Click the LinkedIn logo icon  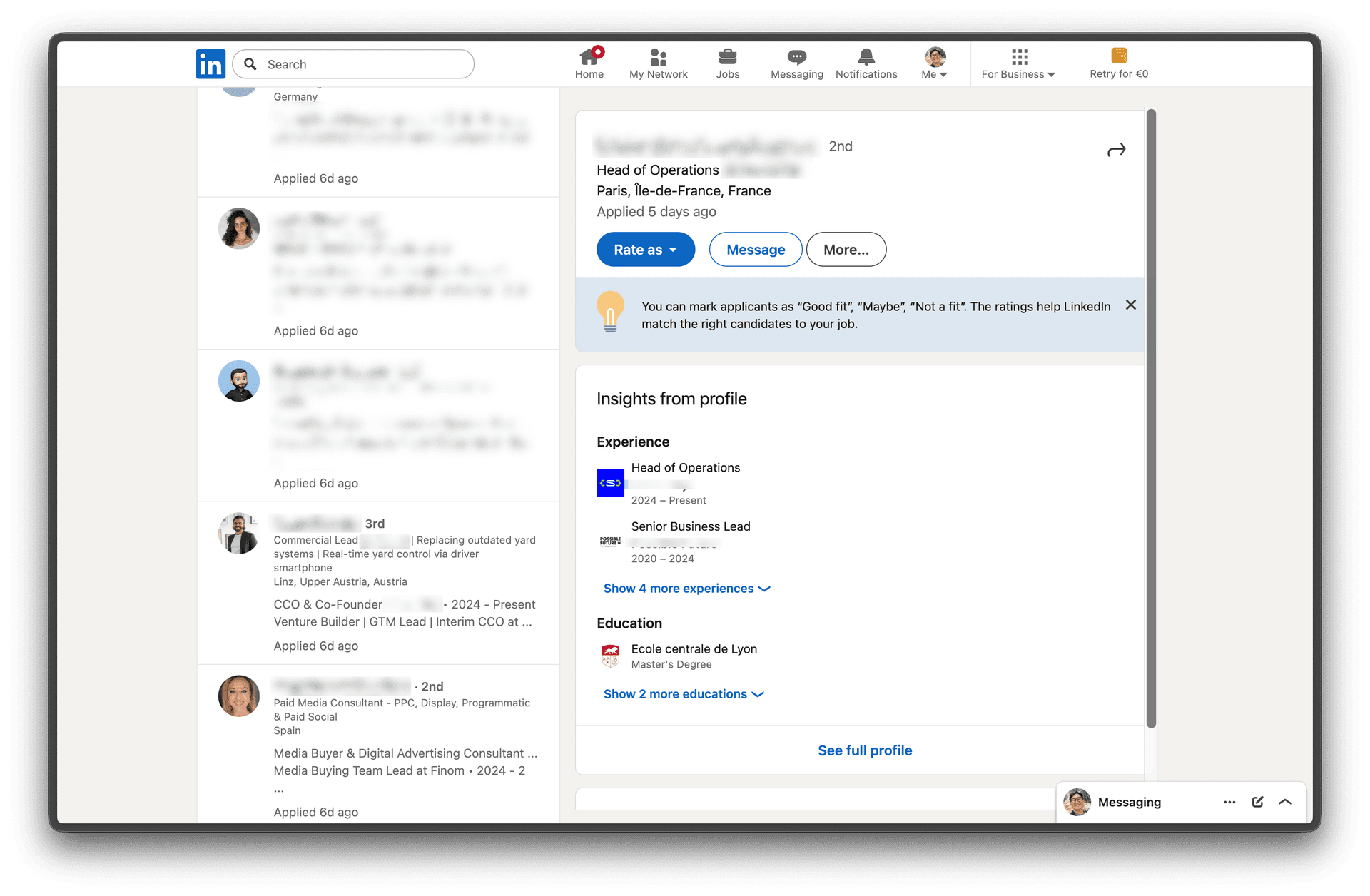coord(210,64)
